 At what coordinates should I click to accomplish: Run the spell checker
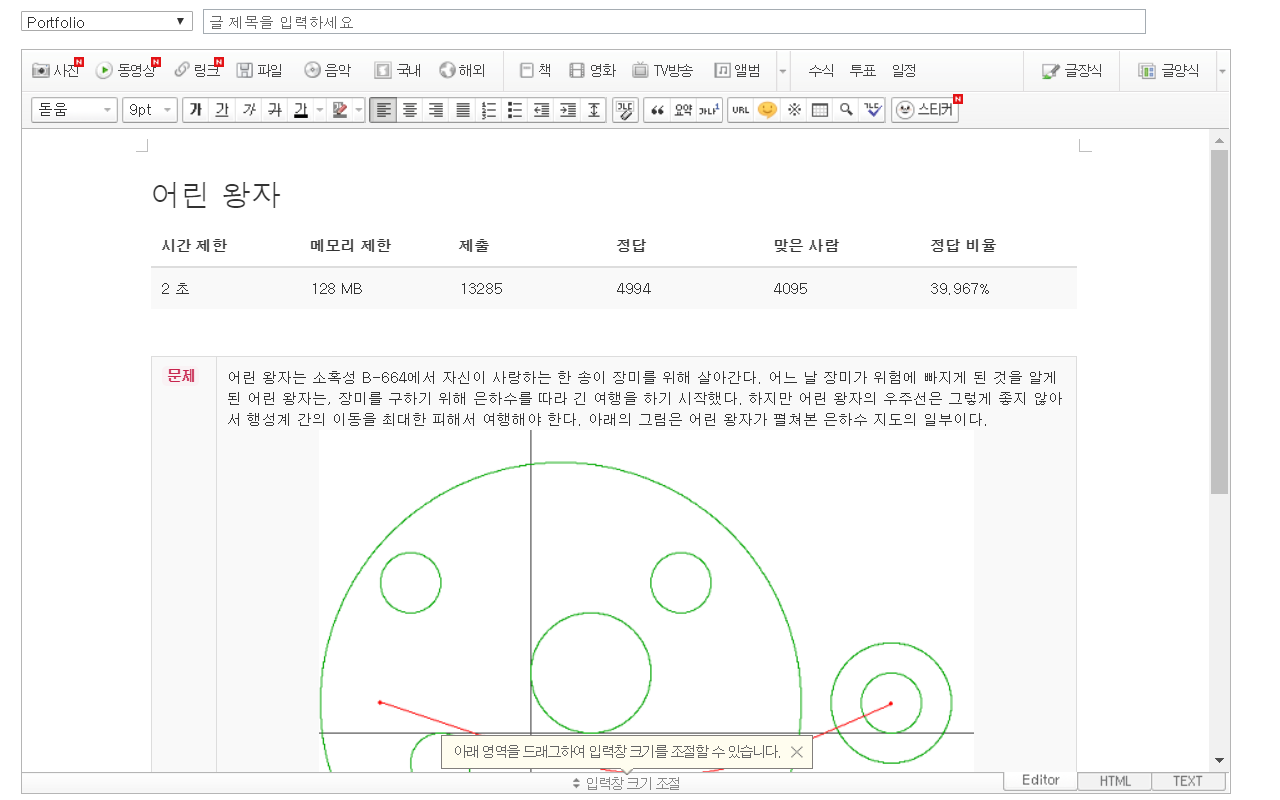[x=873, y=110]
